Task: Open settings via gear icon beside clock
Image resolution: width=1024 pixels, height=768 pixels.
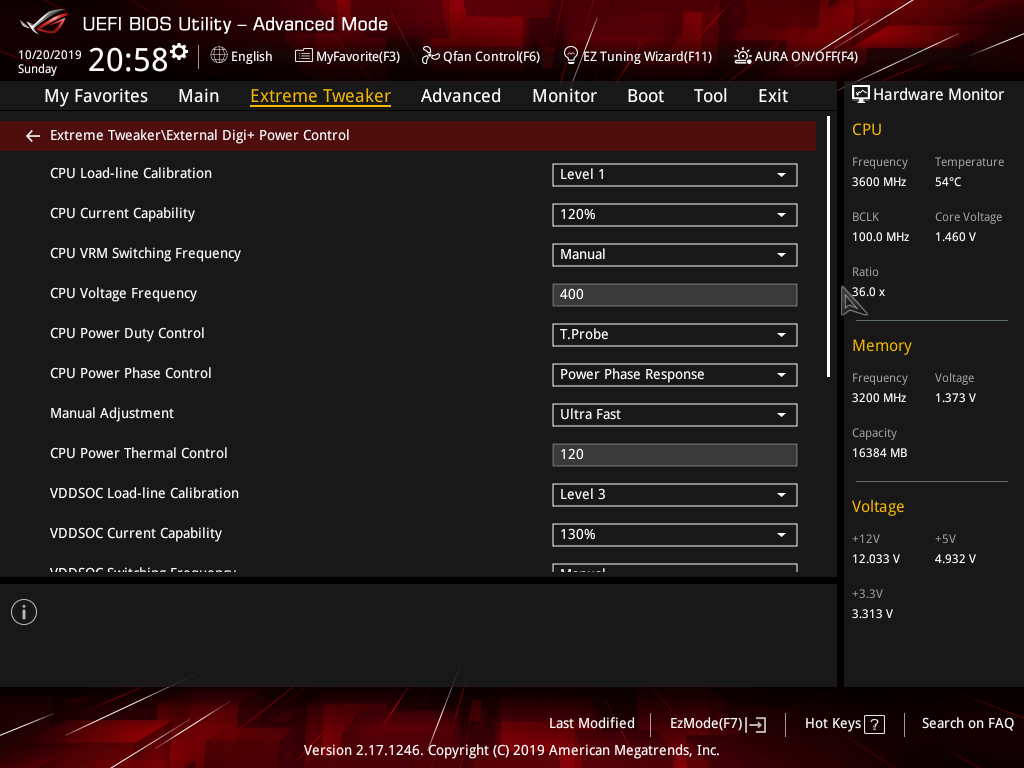Action: tap(179, 52)
